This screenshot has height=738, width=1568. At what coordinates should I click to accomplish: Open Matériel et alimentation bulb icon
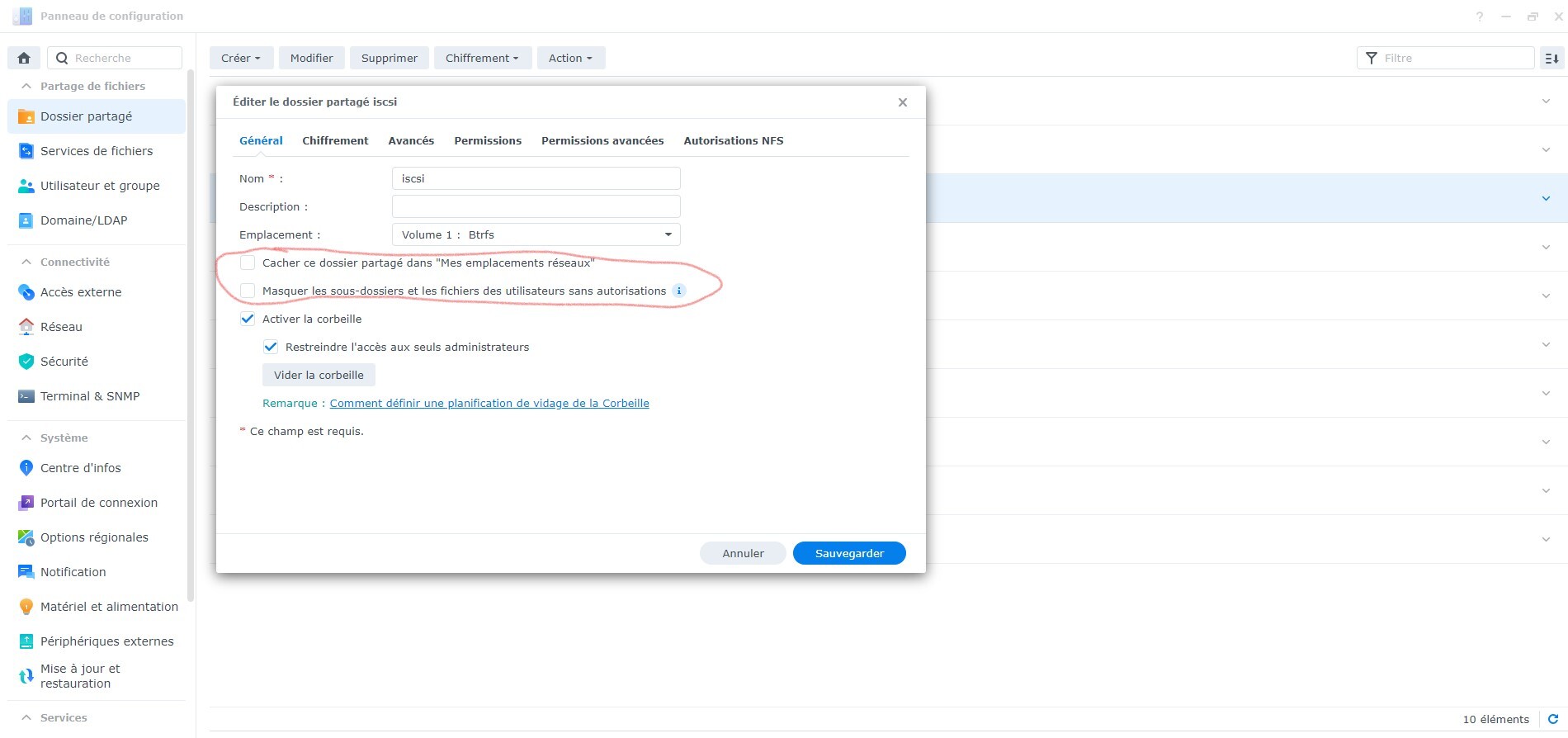[26, 607]
